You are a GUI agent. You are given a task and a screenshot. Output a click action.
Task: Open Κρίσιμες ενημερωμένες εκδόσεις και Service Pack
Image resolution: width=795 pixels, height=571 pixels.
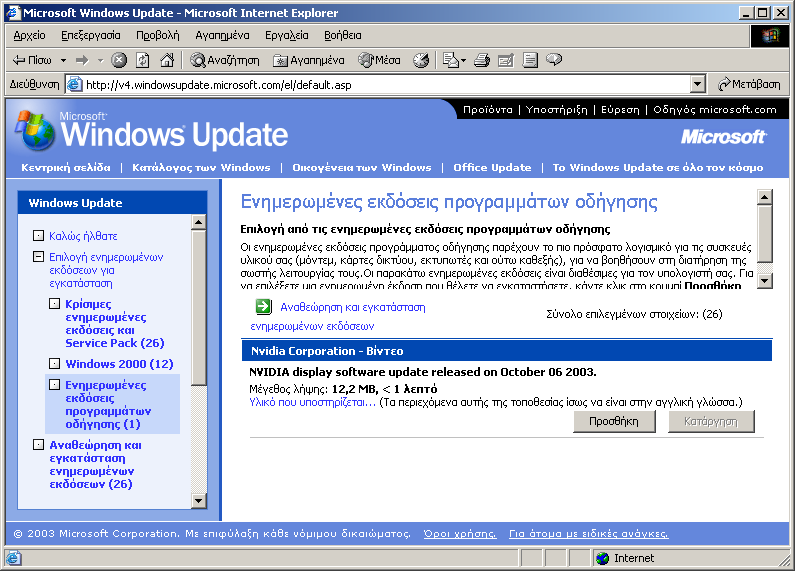pos(115,324)
